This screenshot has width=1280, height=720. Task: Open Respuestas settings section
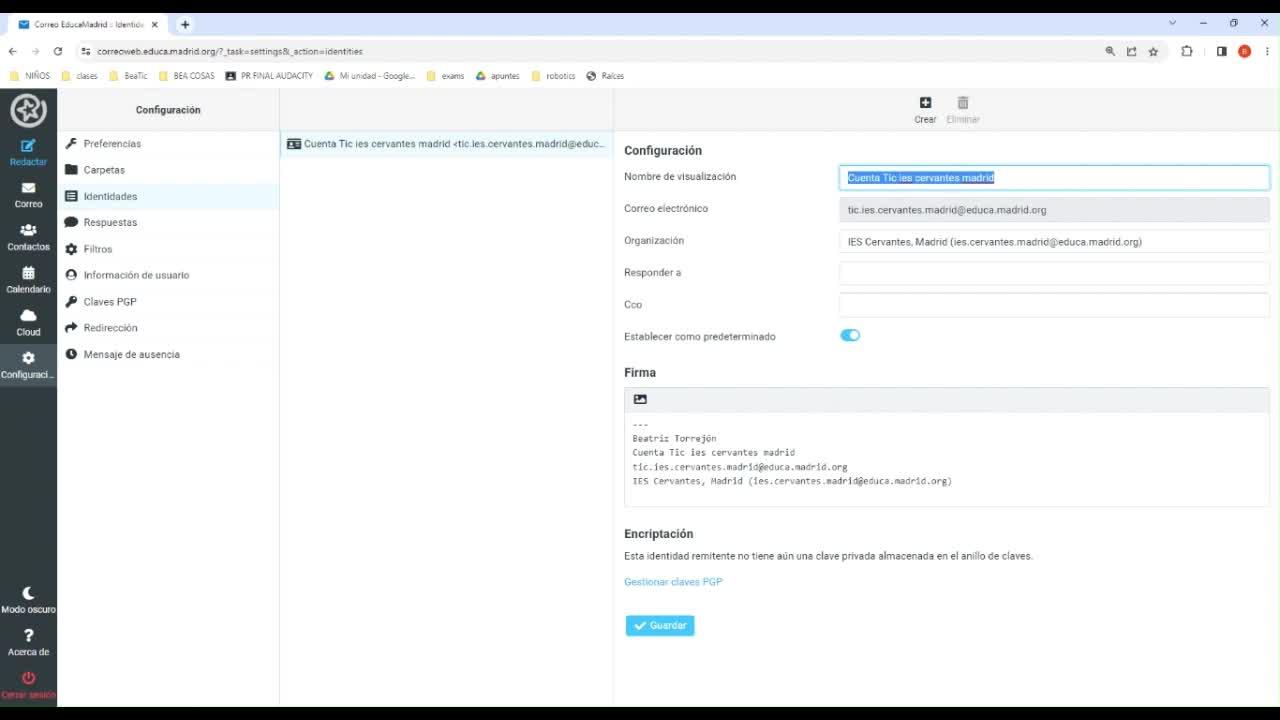(168, 222)
